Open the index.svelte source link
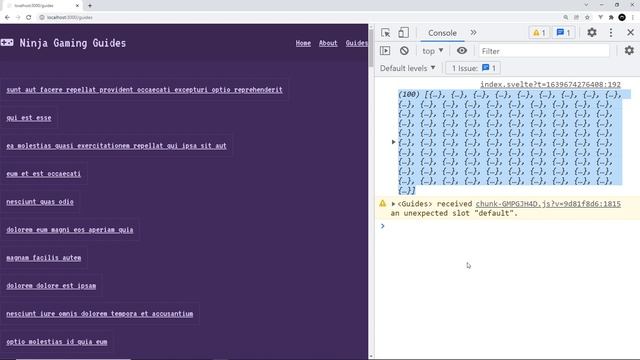The height and width of the screenshot is (360, 640). coord(550,84)
